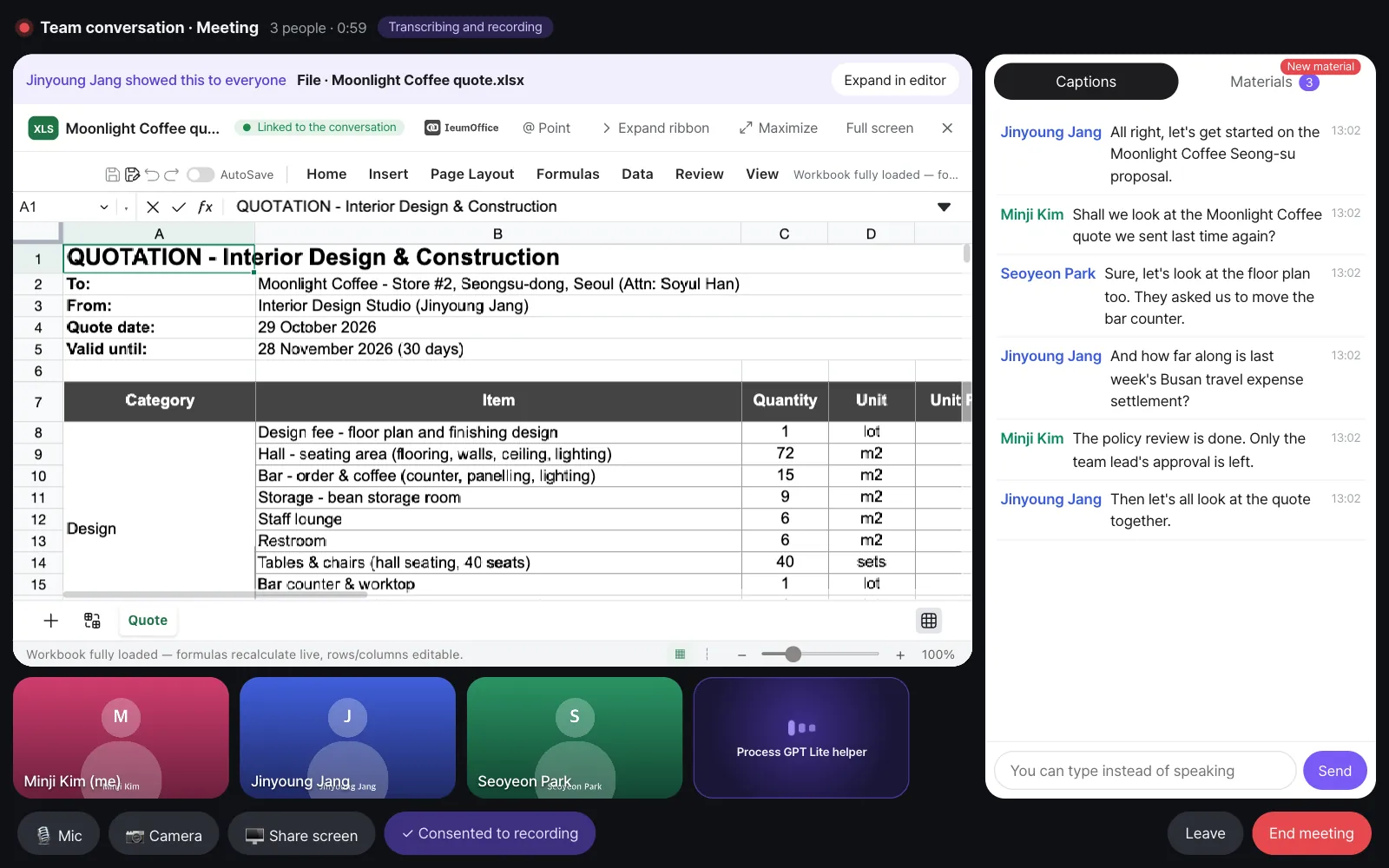Screen dimensions: 1389x868
Task: Zoom in with the plus icon in the status bar
Action: tap(900, 655)
